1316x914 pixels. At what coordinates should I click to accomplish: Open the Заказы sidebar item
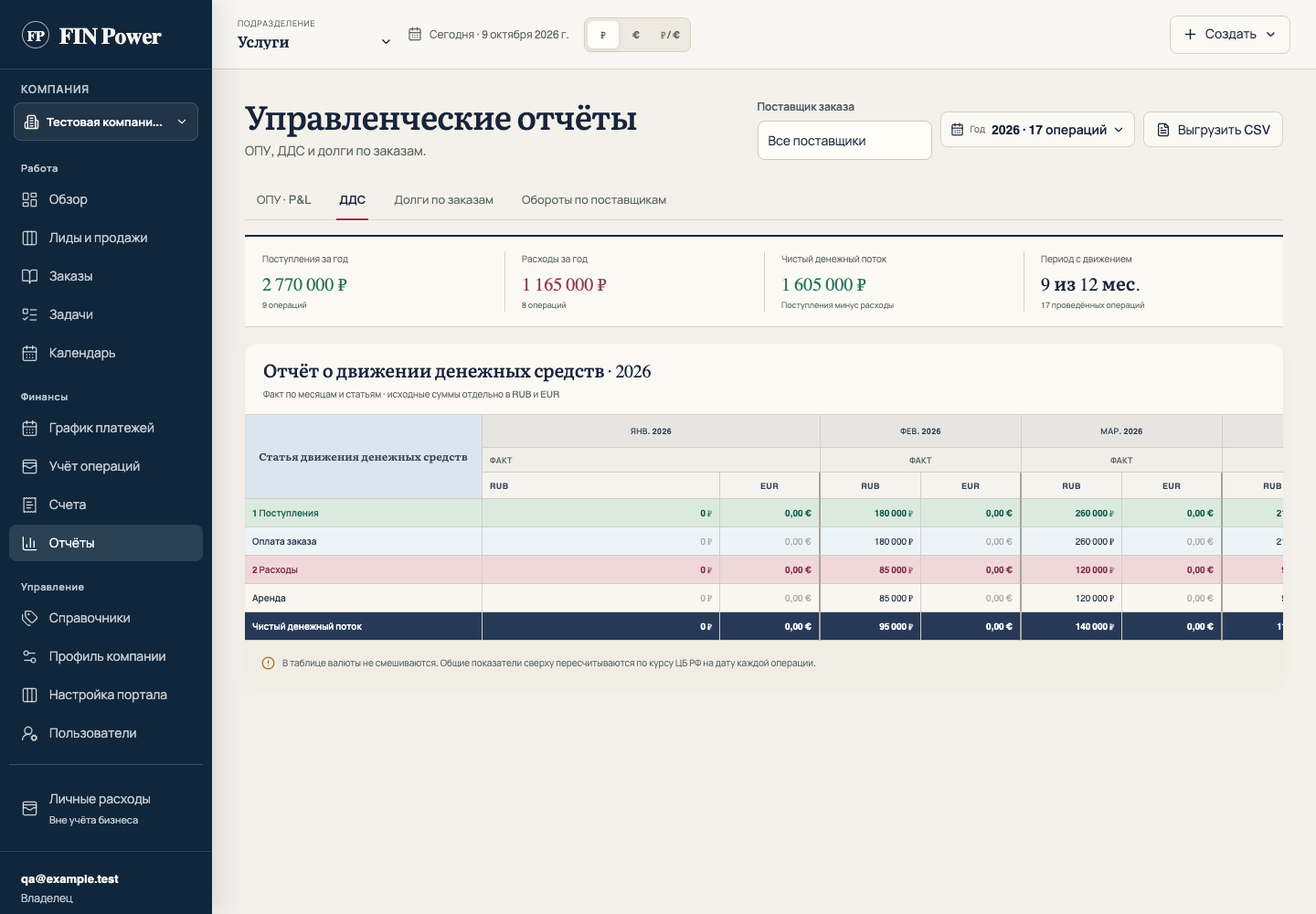(106, 276)
